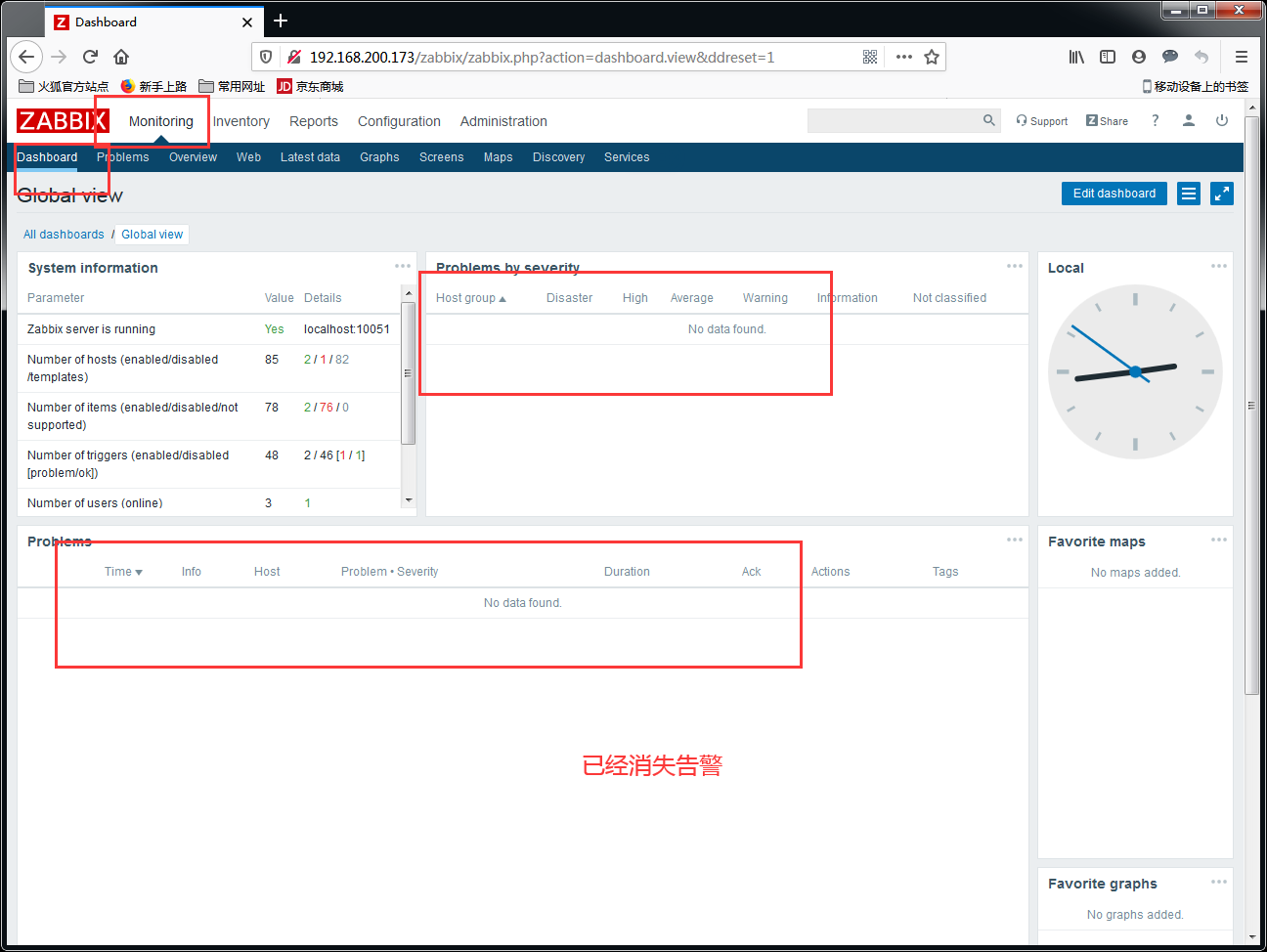Image resolution: width=1267 pixels, height=952 pixels.
Task: Open user profile icon
Action: tap(1189, 120)
